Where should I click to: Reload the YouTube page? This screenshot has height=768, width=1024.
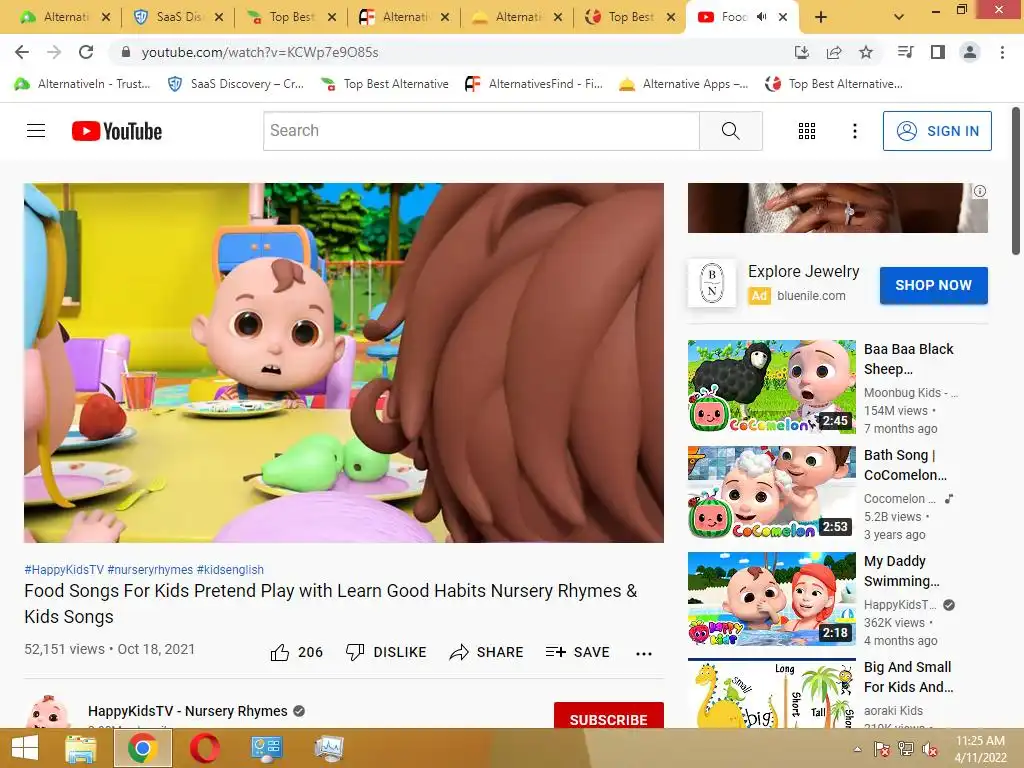pyautogui.click(x=86, y=52)
